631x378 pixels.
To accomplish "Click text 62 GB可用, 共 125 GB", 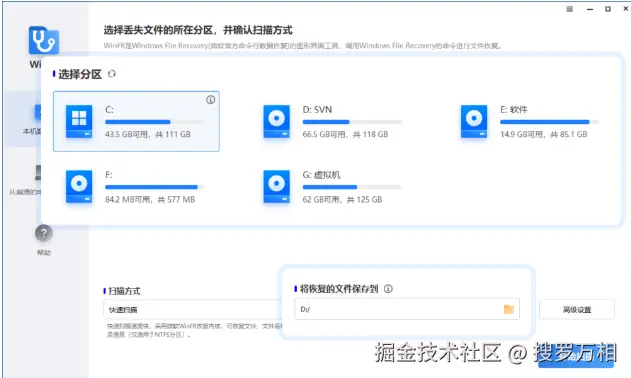I will click(x=342, y=200).
